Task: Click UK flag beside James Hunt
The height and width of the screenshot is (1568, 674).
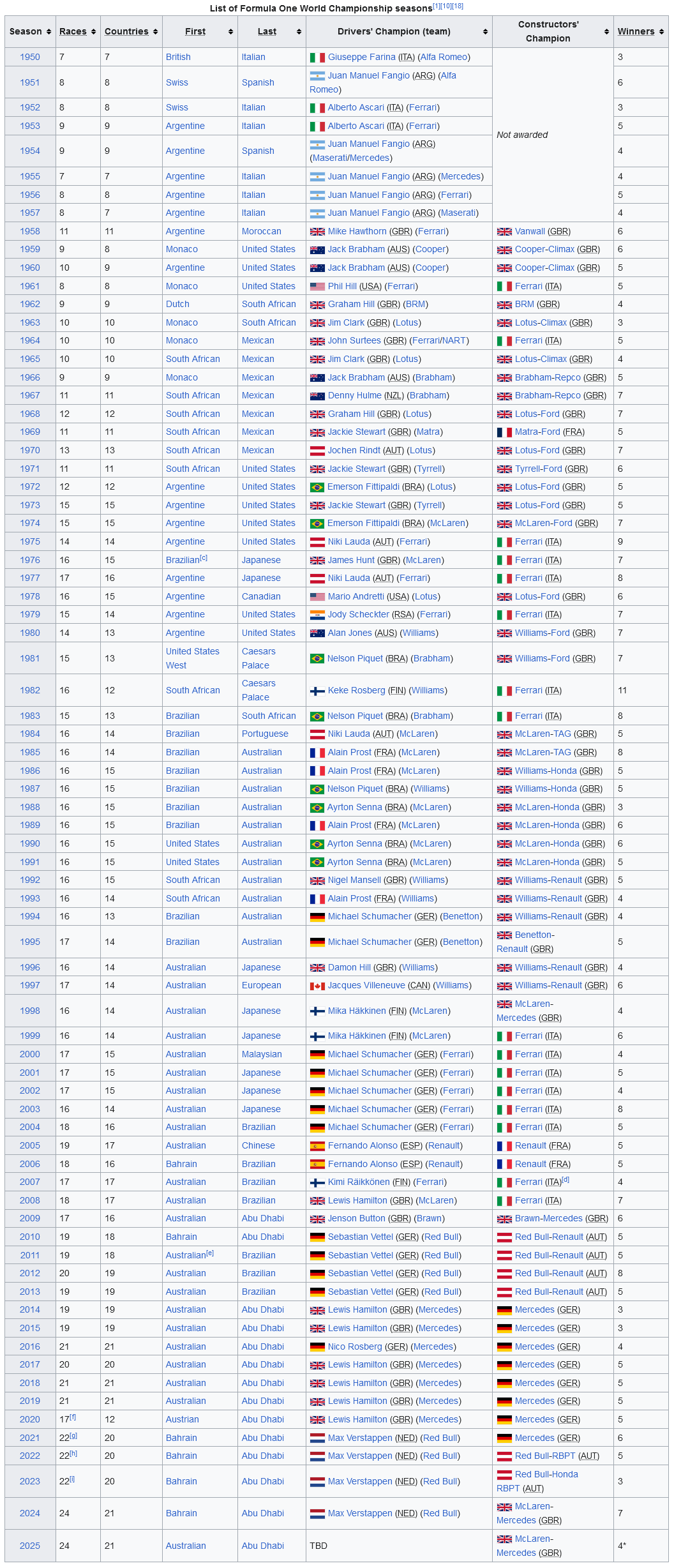Action: click(317, 561)
